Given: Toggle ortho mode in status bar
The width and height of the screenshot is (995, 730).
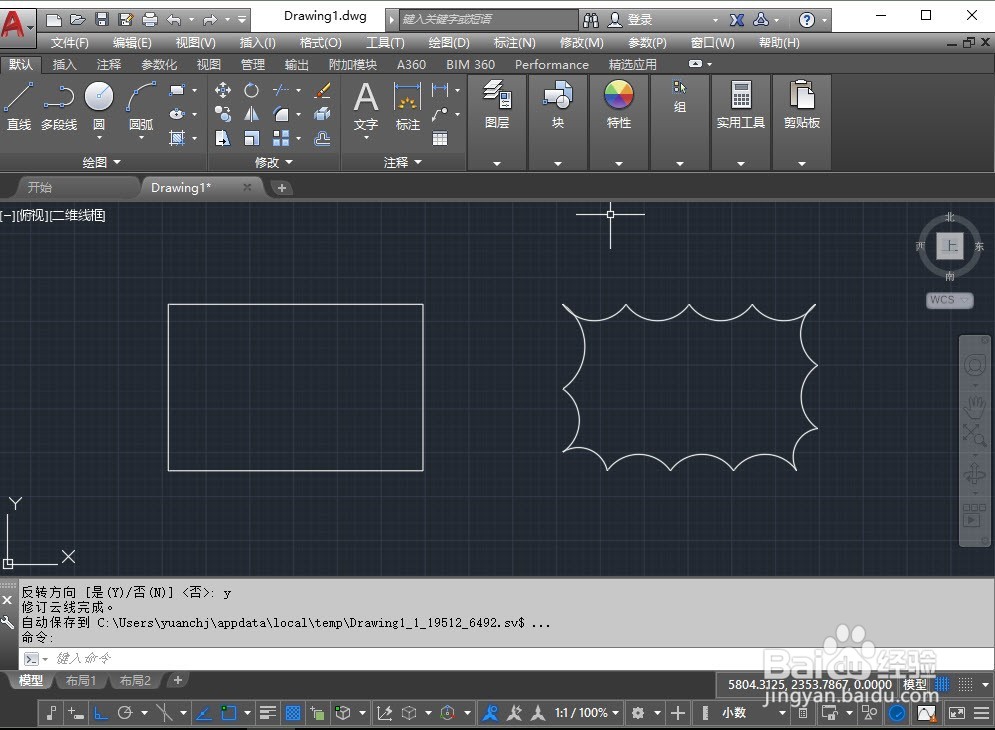Looking at the screenshot, I should point(100,713).
